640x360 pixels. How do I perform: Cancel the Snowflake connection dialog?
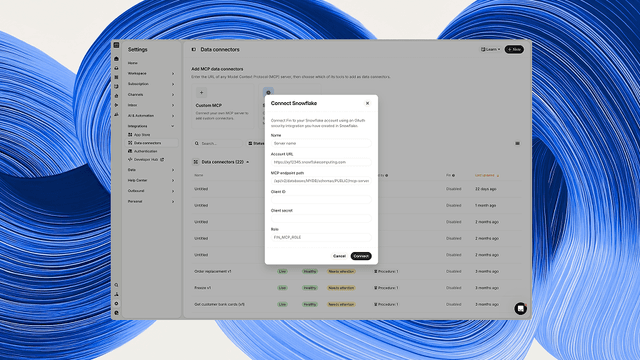(339, 256)
